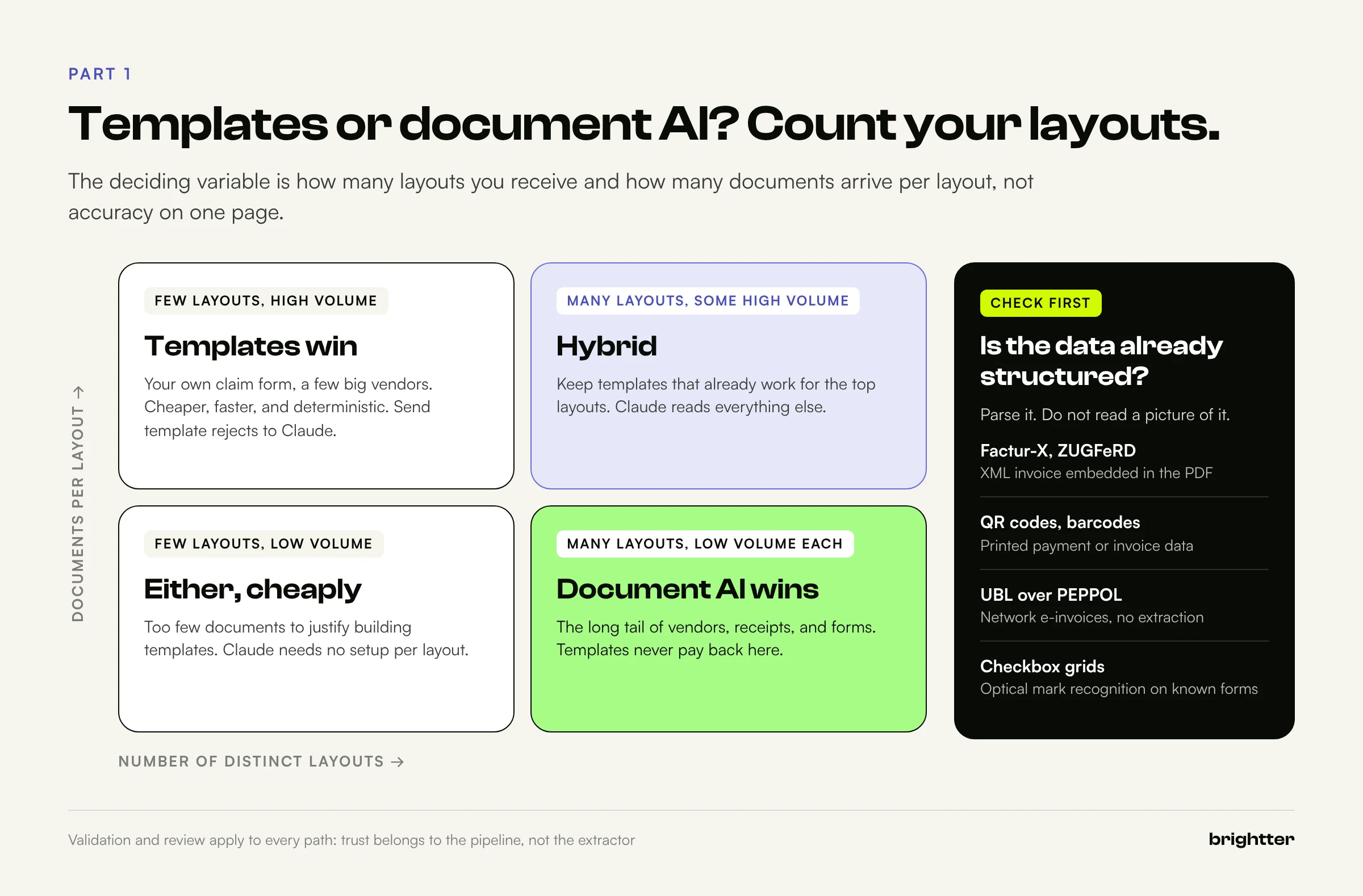Screen dimensions: 1363x896
Task: Click the 'Templates win' heading
Action: click(x=250, y=346)
